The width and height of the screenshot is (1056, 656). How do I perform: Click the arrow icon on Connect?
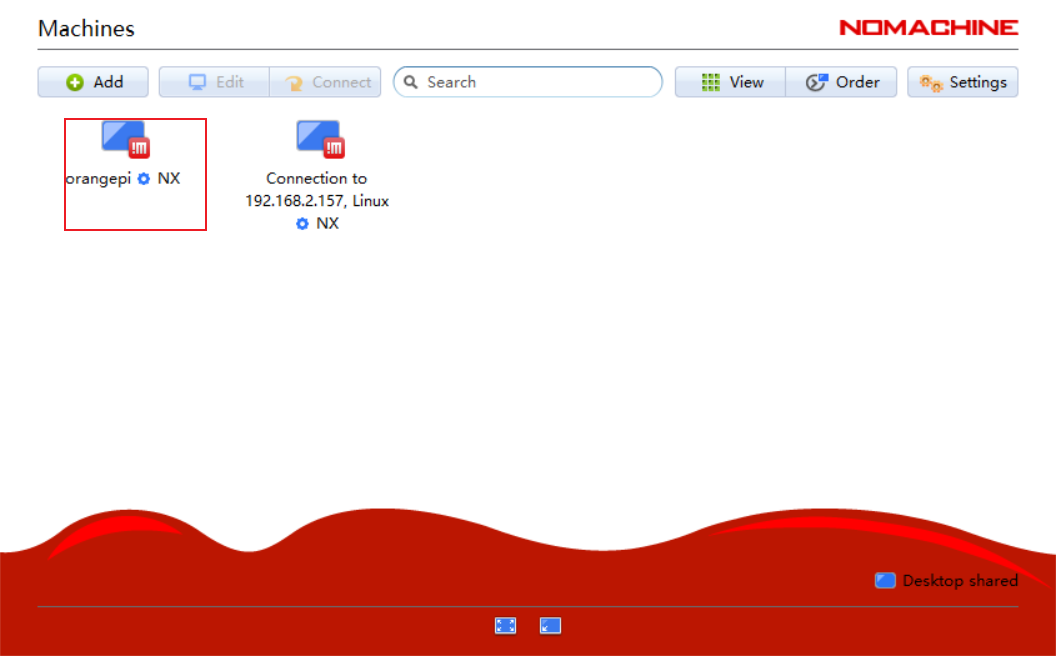pyautogui.click(x=294, y=83)
